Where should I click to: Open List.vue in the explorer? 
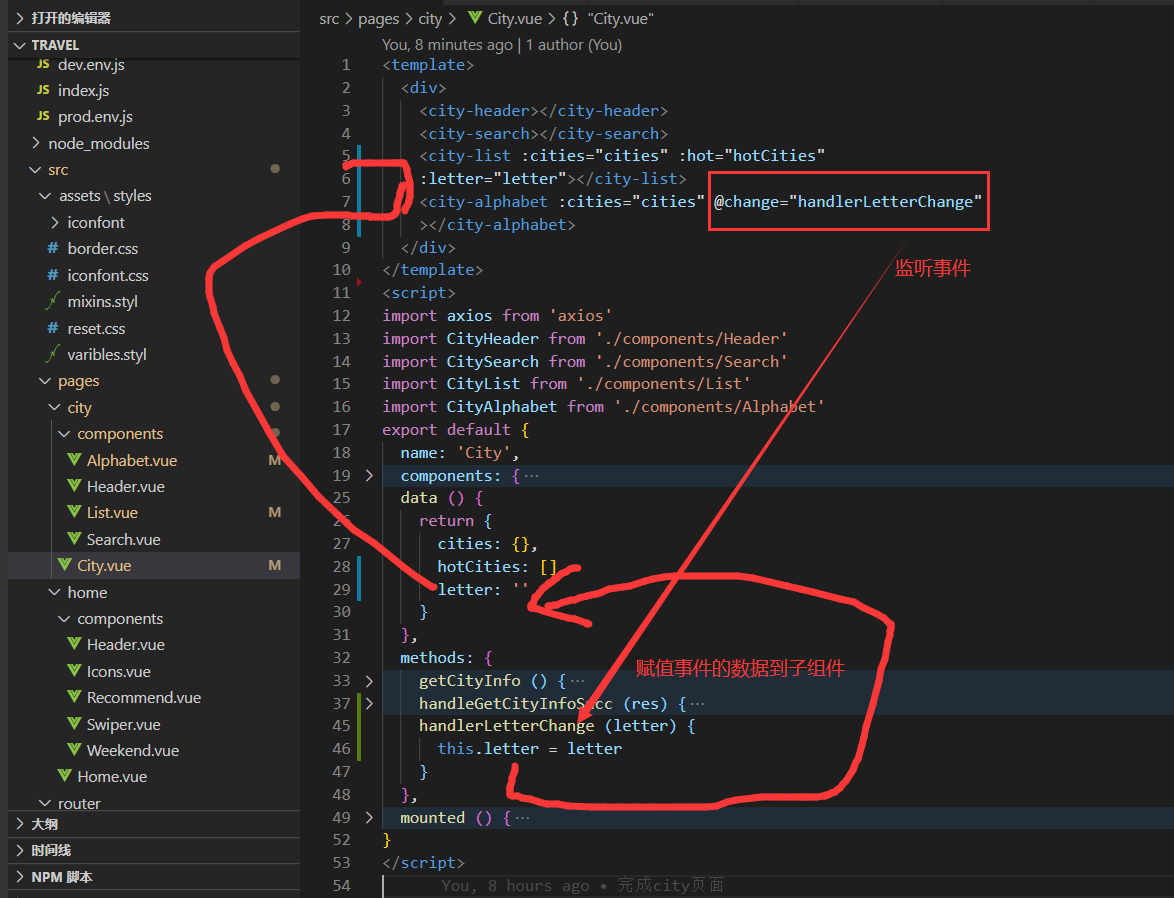(x=112, y=512)
